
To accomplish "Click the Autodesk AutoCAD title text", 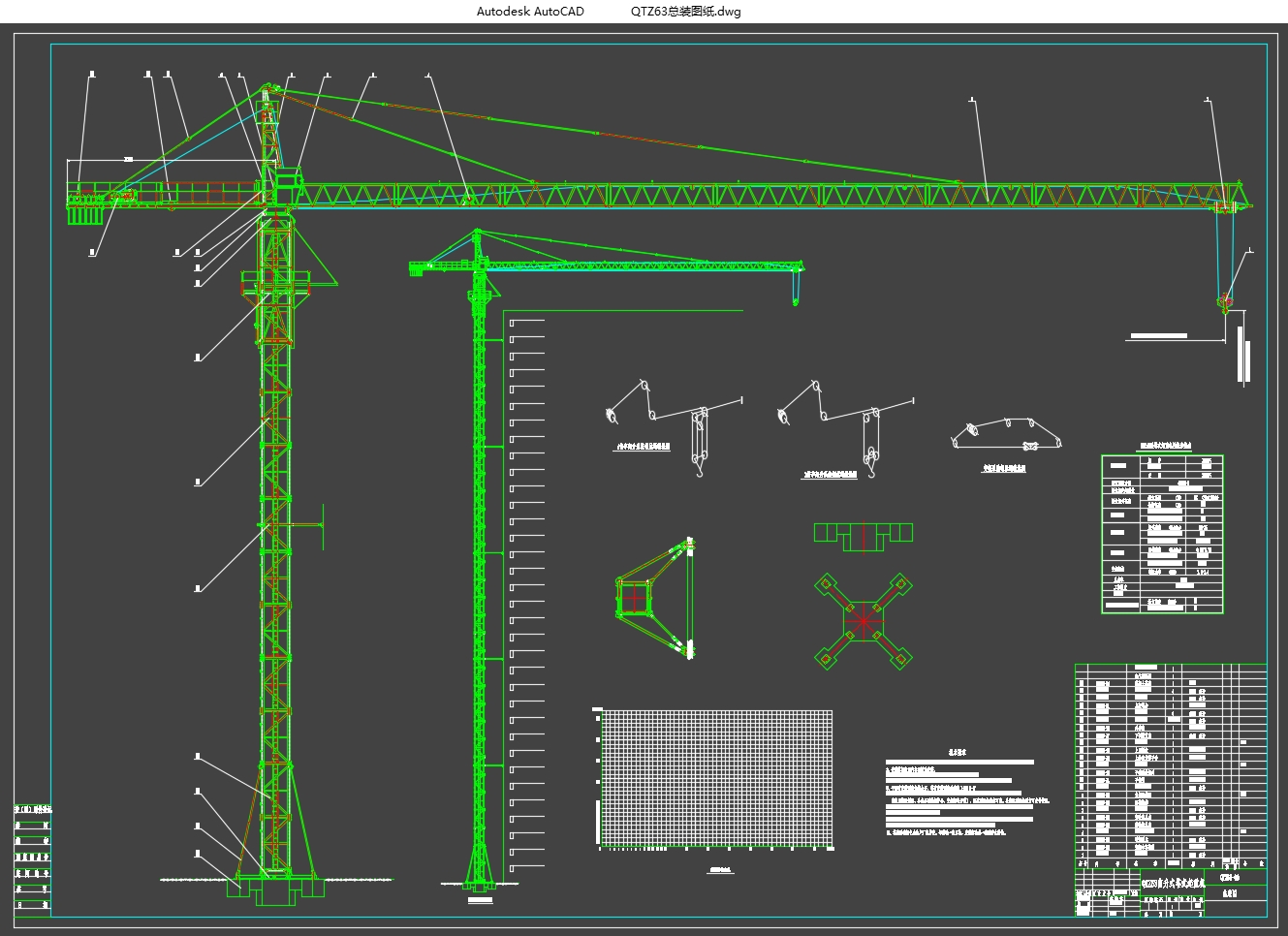I will pyautogui.click(x=530, y=12).
